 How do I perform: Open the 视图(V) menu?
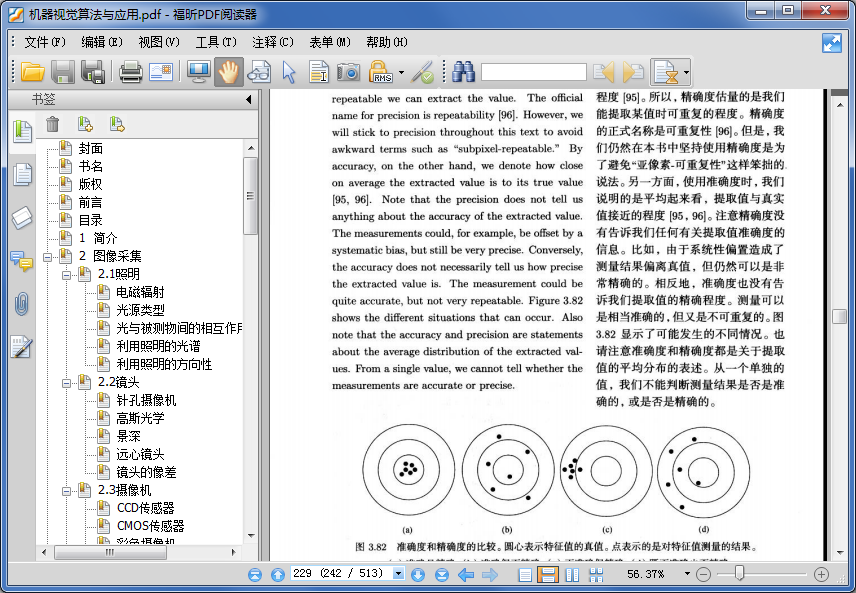pyautogui.click(x=159, y=43)
